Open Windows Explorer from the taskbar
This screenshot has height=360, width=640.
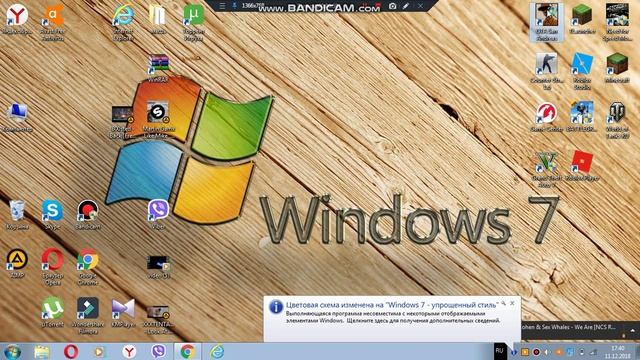tap(41, 351)
